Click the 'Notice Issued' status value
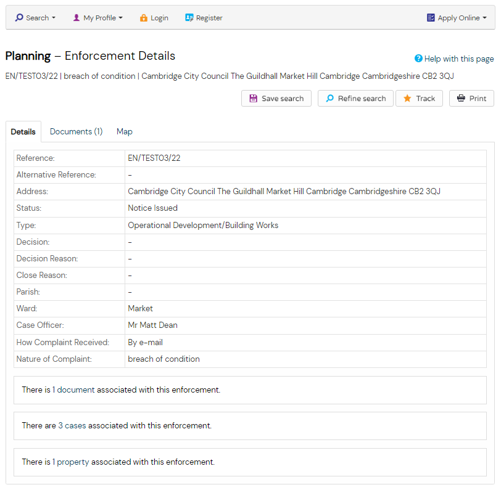This screenshot has height=490, width=500. pos(153,208)
